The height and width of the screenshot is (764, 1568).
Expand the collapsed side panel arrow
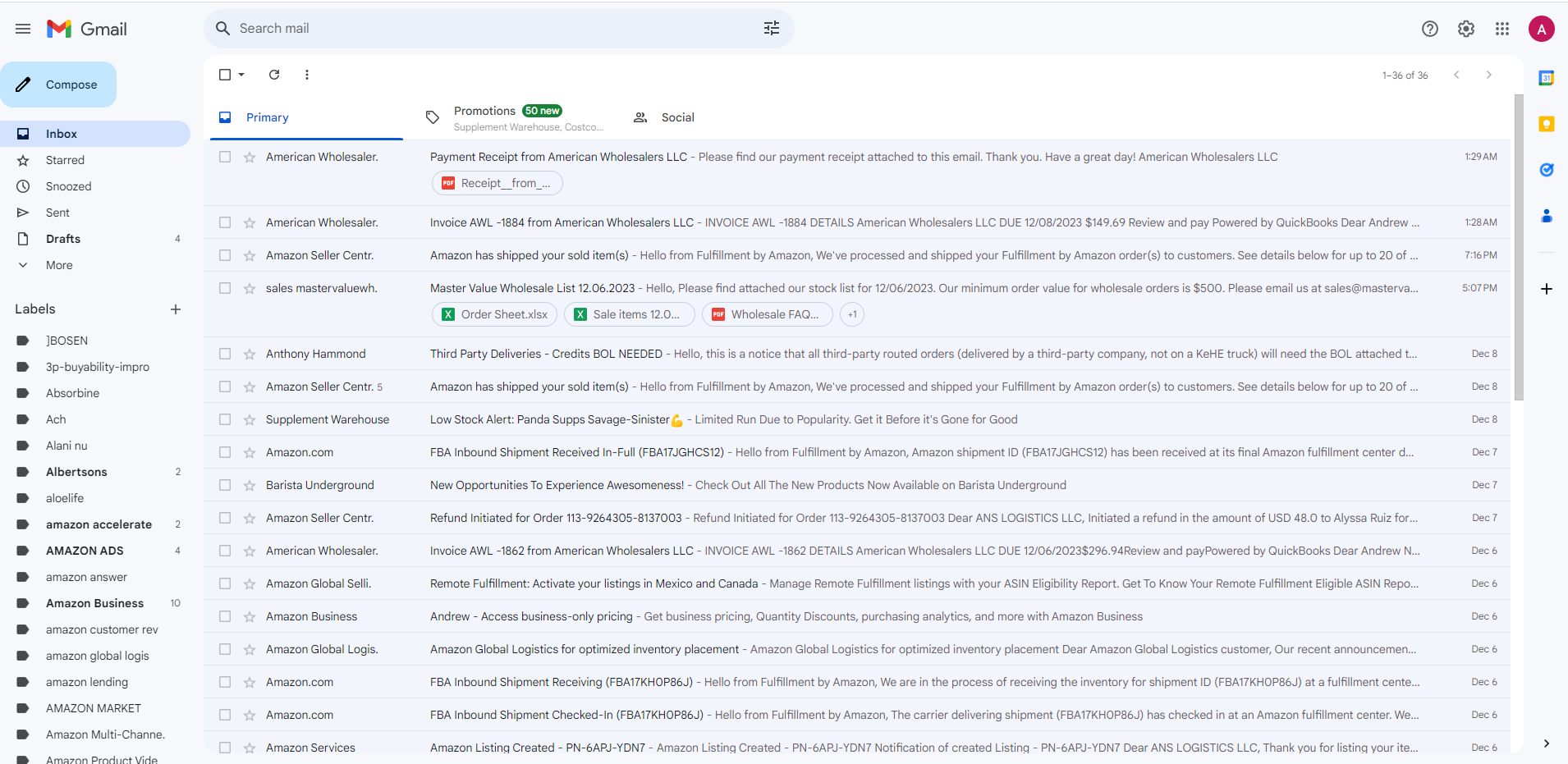(x=1547, y=743)
